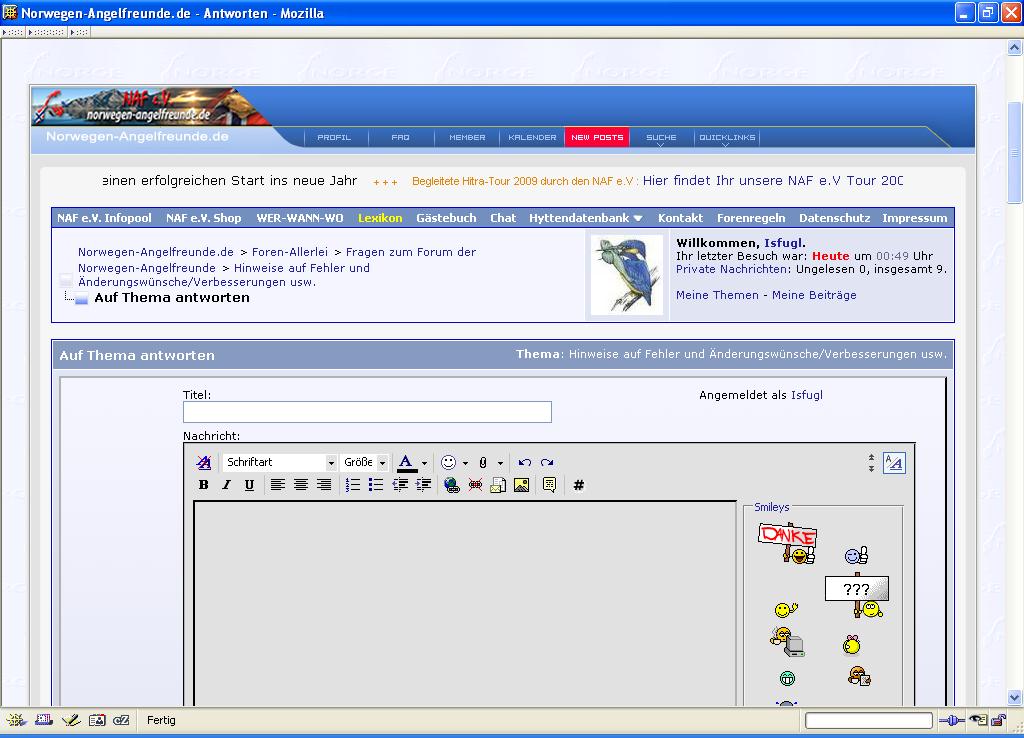1024x738 pixels.
Task: Expand the Hyttendatenbank menu
Action: 585,218
